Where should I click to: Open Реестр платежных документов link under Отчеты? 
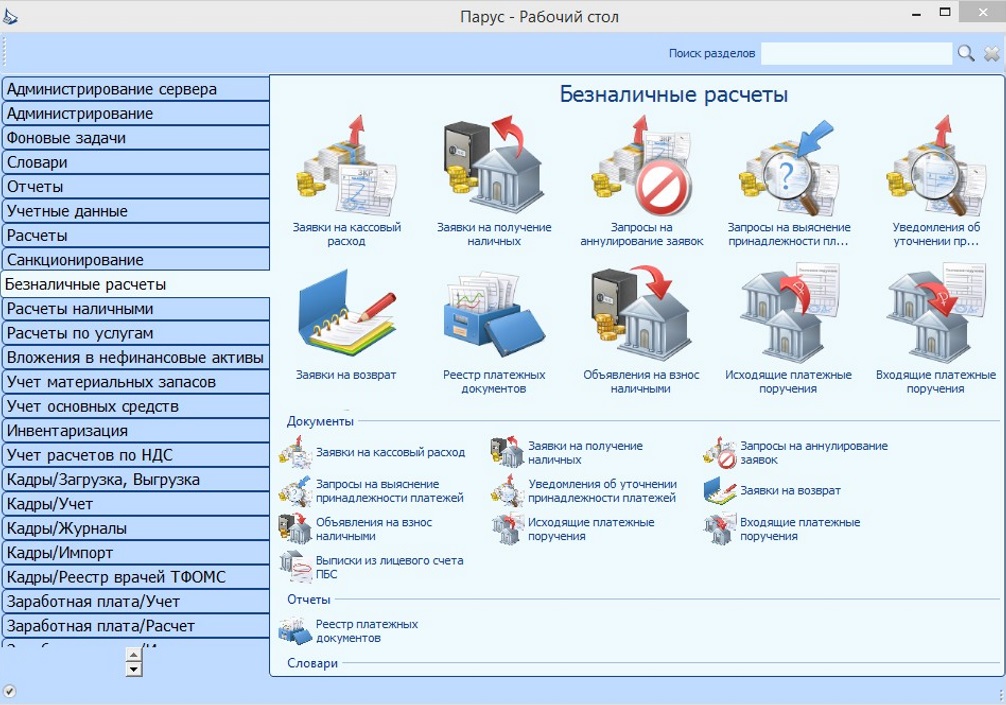click(x=366, y=631)
